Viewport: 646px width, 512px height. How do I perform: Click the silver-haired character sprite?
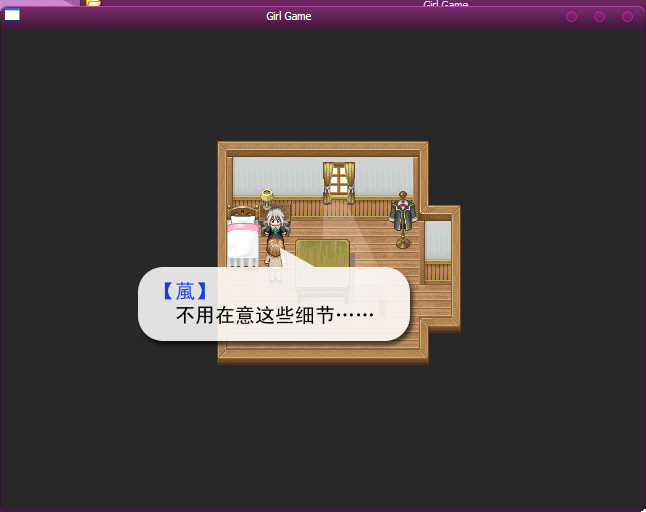tap(275, 224)
